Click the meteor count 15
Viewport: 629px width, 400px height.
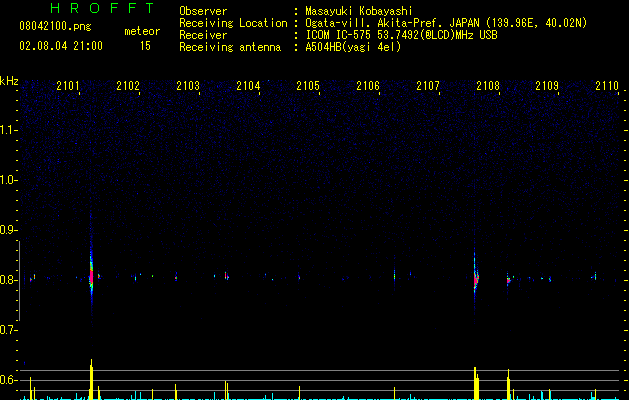tap(145, 46)
